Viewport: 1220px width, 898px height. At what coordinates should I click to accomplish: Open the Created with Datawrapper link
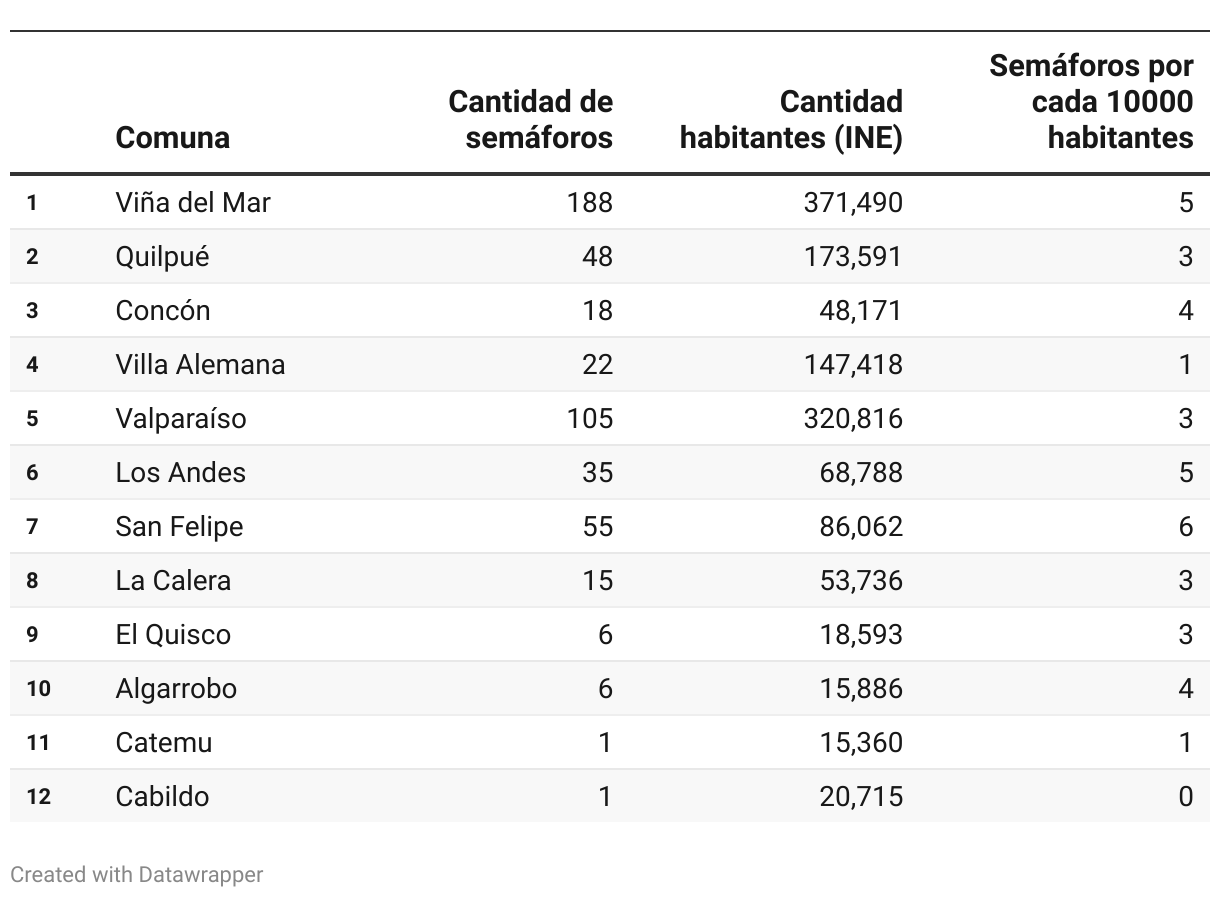pyautogui.click(x=136, y=874)
